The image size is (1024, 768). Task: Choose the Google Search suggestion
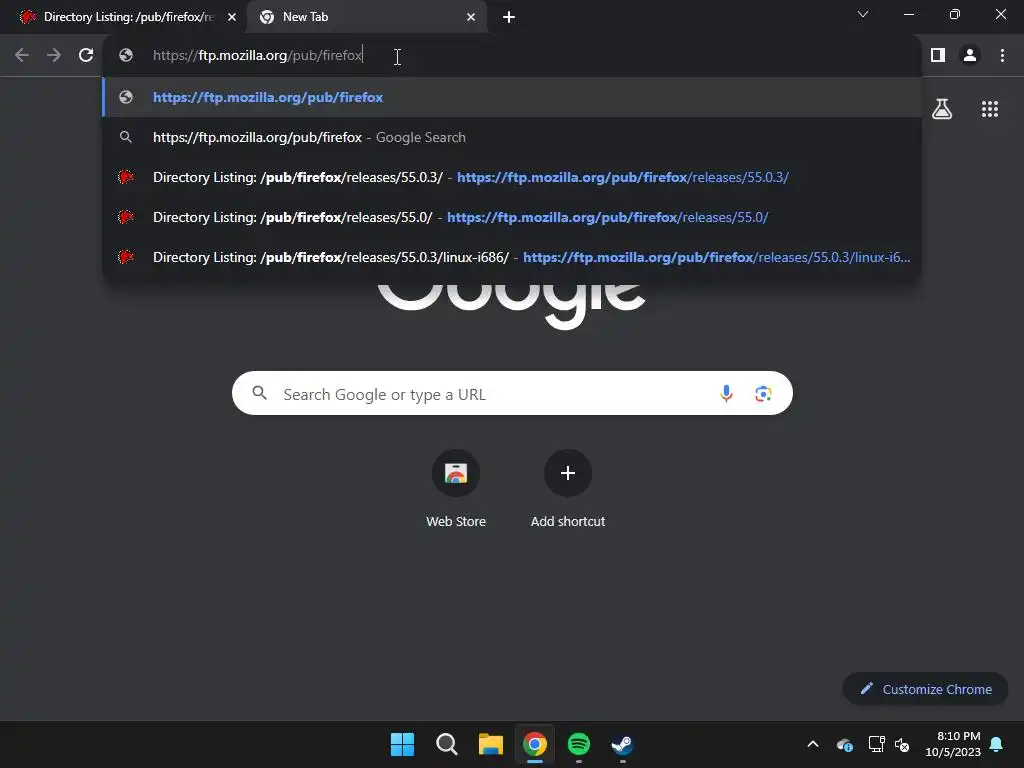[512, 137]
